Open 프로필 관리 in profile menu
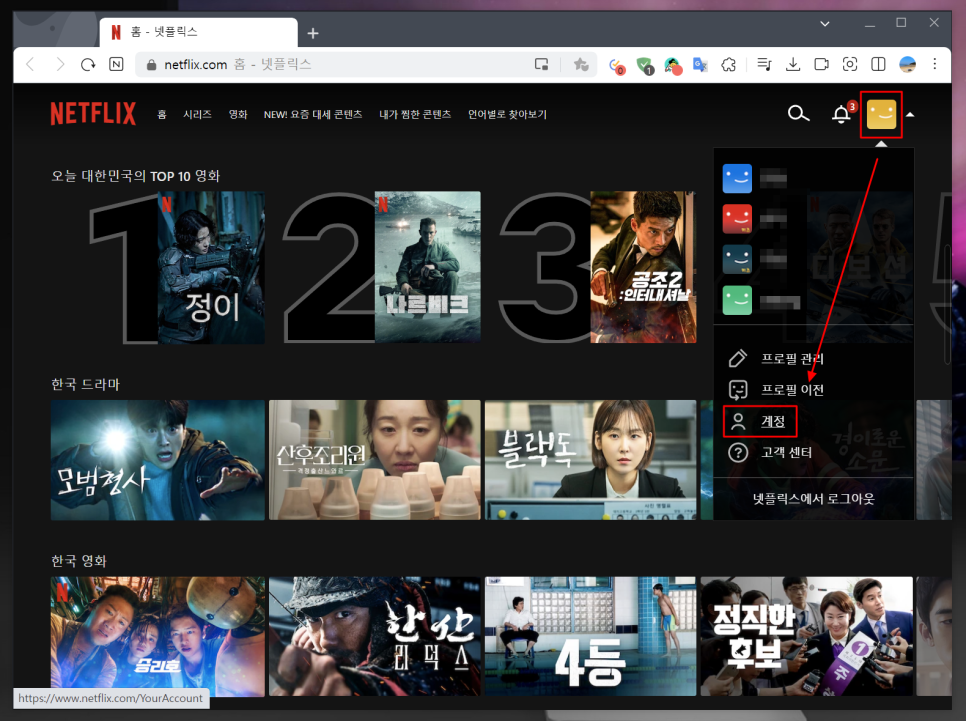 pos(792,359)
